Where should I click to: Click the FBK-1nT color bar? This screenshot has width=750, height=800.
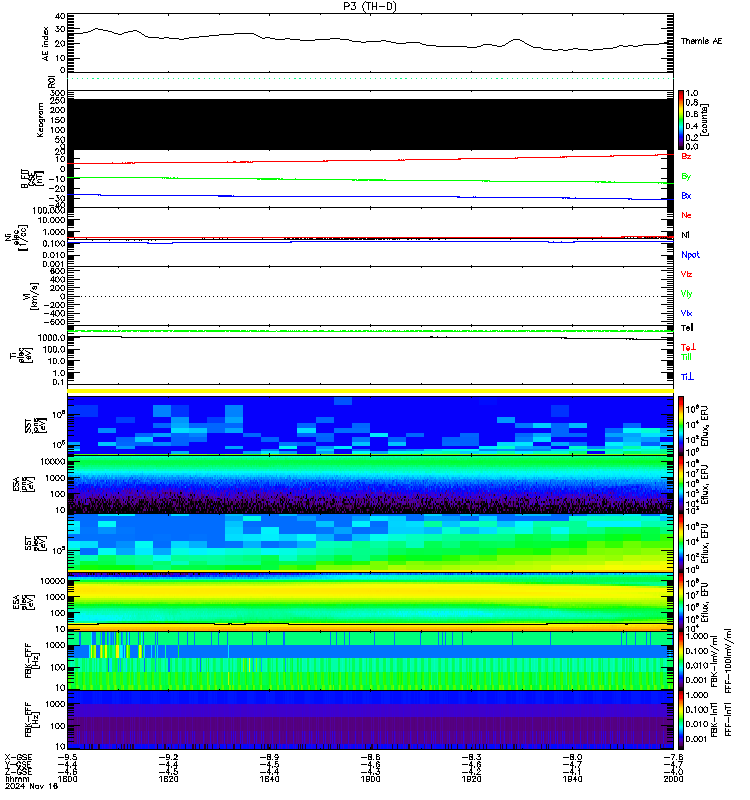coord(681,719)
